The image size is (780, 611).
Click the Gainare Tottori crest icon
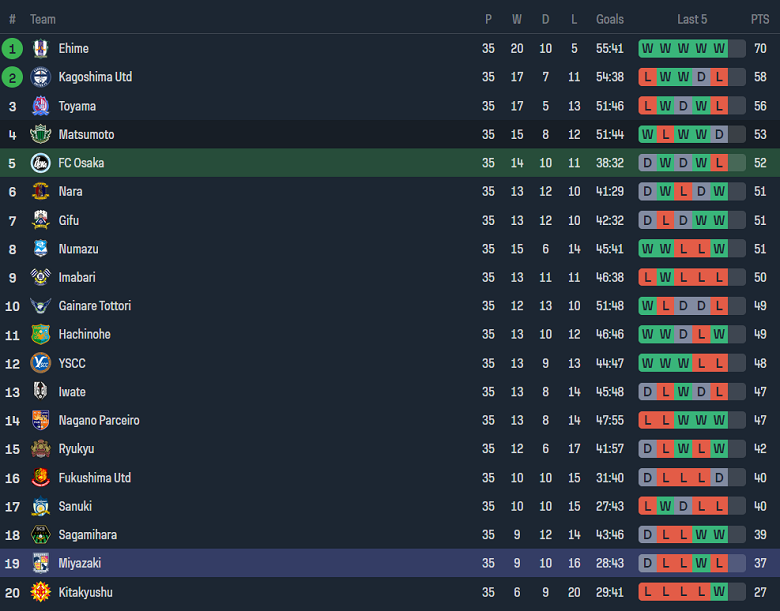tap(40, 306)
